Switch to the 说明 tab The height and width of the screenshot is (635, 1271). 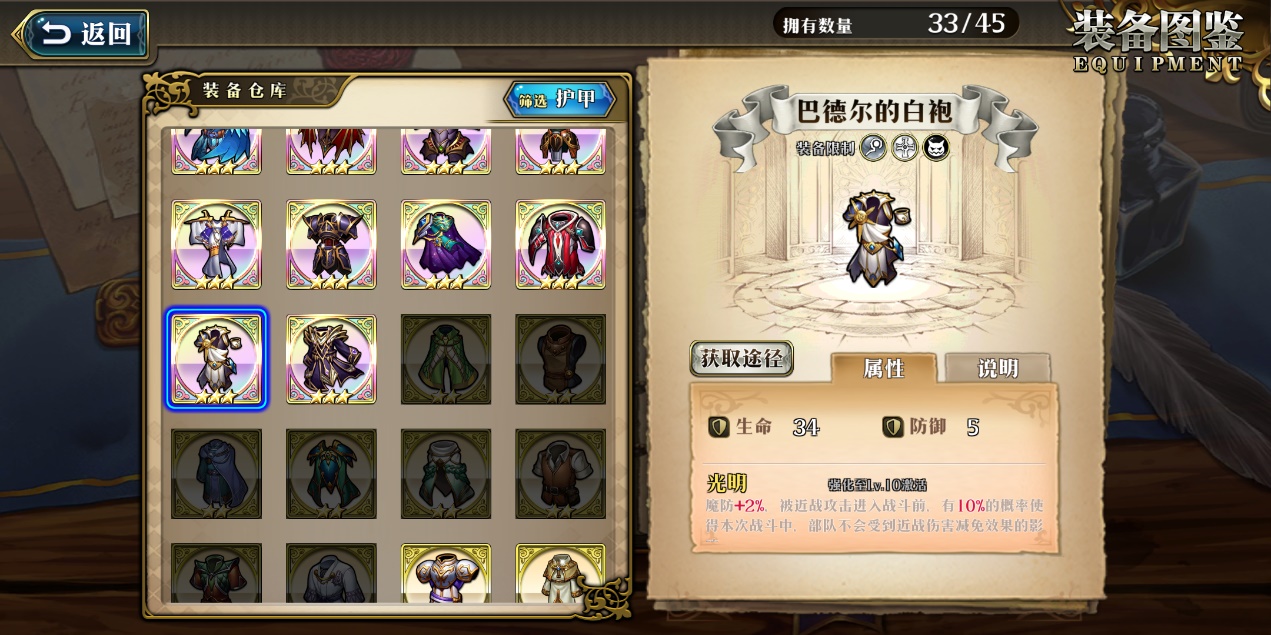pyautogui.click(x=997, y=368)
